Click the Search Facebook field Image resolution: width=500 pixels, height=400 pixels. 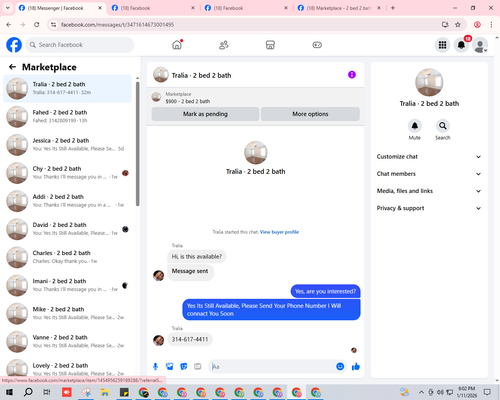(80, 45)
